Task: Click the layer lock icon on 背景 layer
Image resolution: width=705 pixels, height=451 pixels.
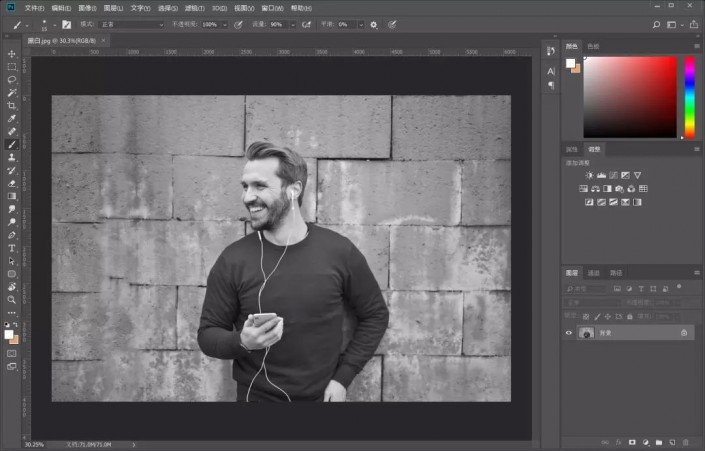Action: click(x=684, y=332)
